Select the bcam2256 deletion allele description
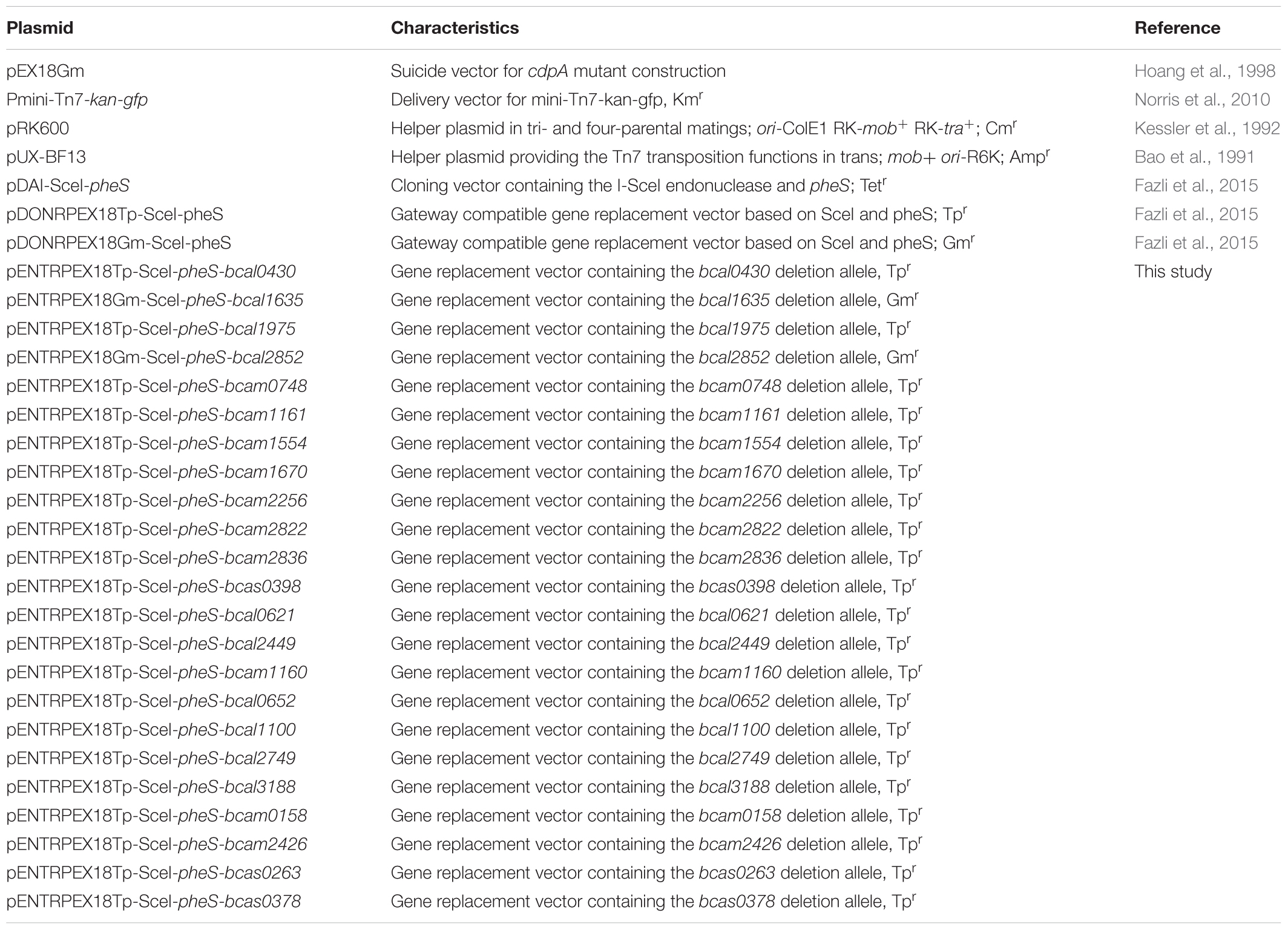 pos(656,501)
